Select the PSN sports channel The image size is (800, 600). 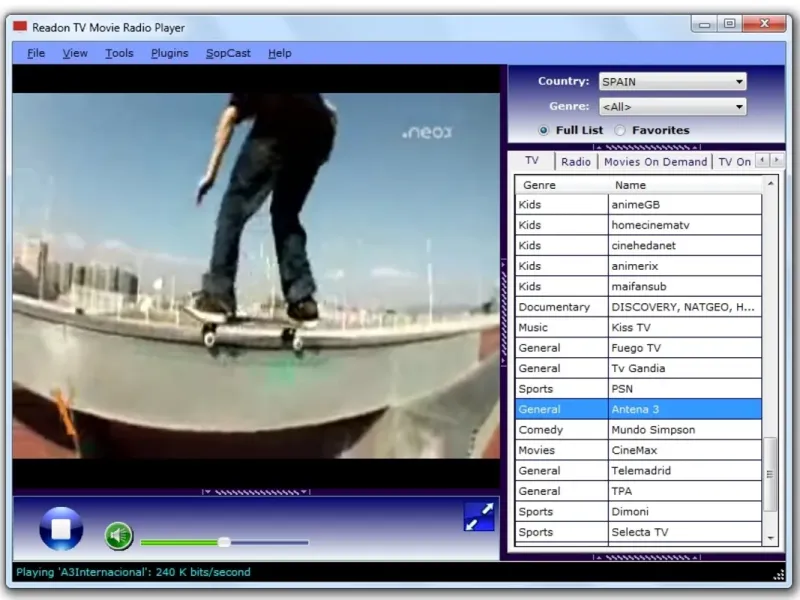coord(638,389)
